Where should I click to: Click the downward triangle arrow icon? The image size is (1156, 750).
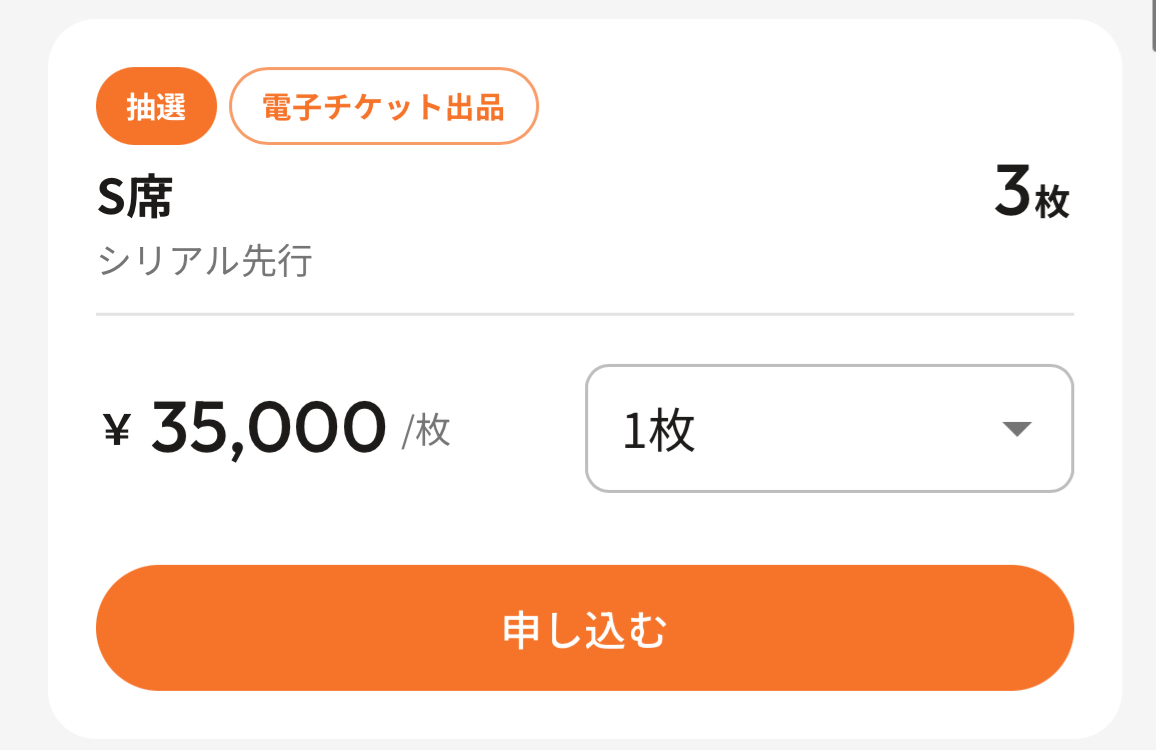[x=1016, y=429]
